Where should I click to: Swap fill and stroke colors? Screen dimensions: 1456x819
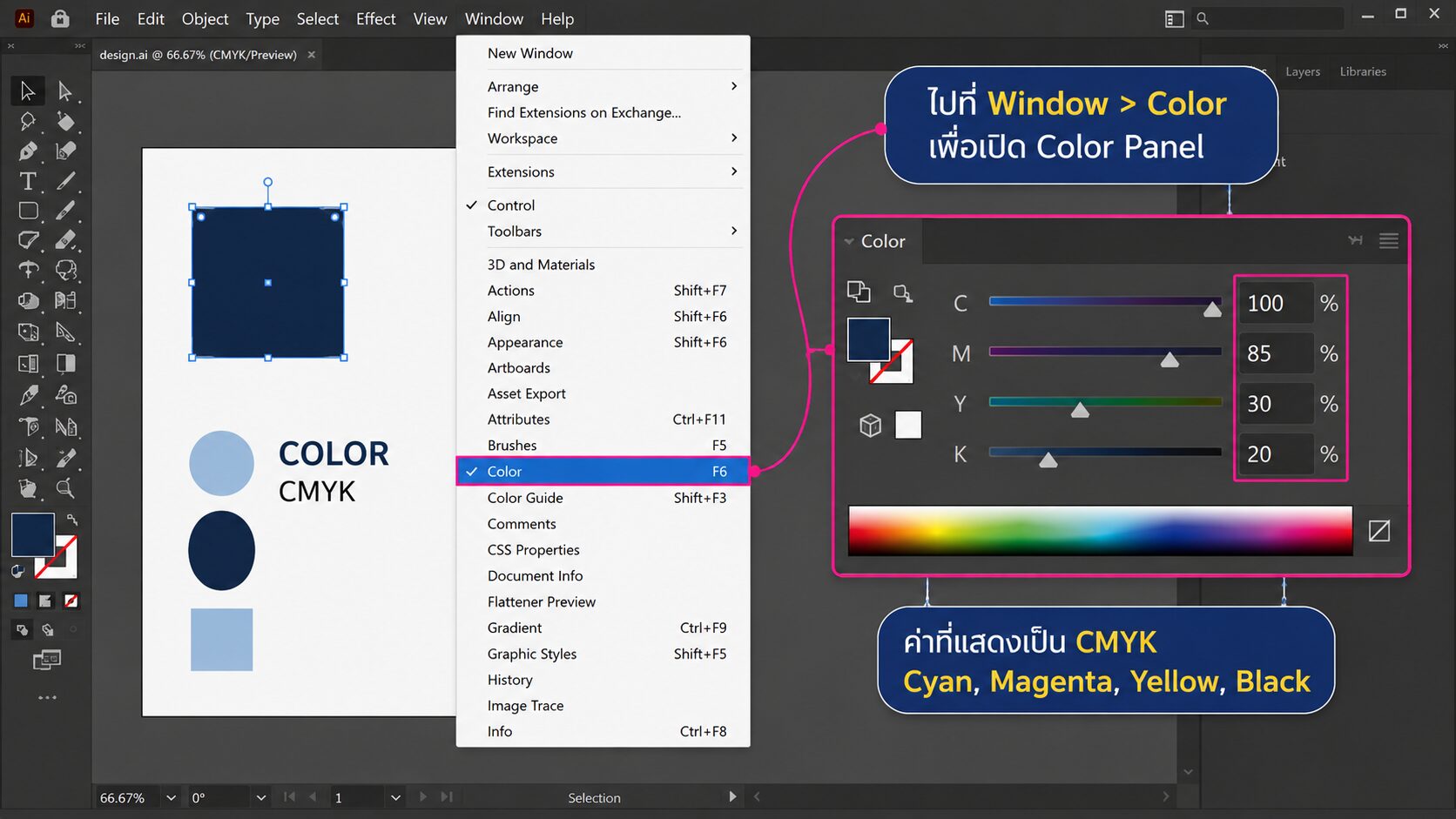(72, 520)
